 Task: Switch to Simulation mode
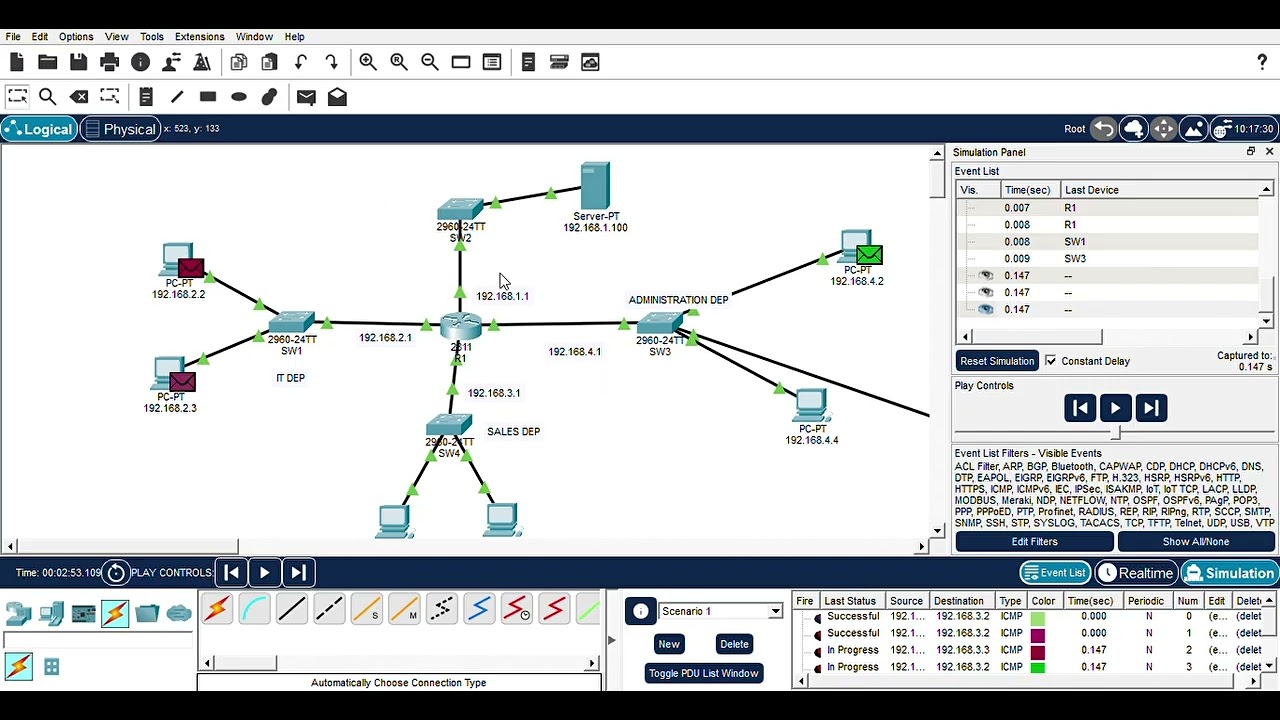pyautogui.click(x=1229, y=573)
